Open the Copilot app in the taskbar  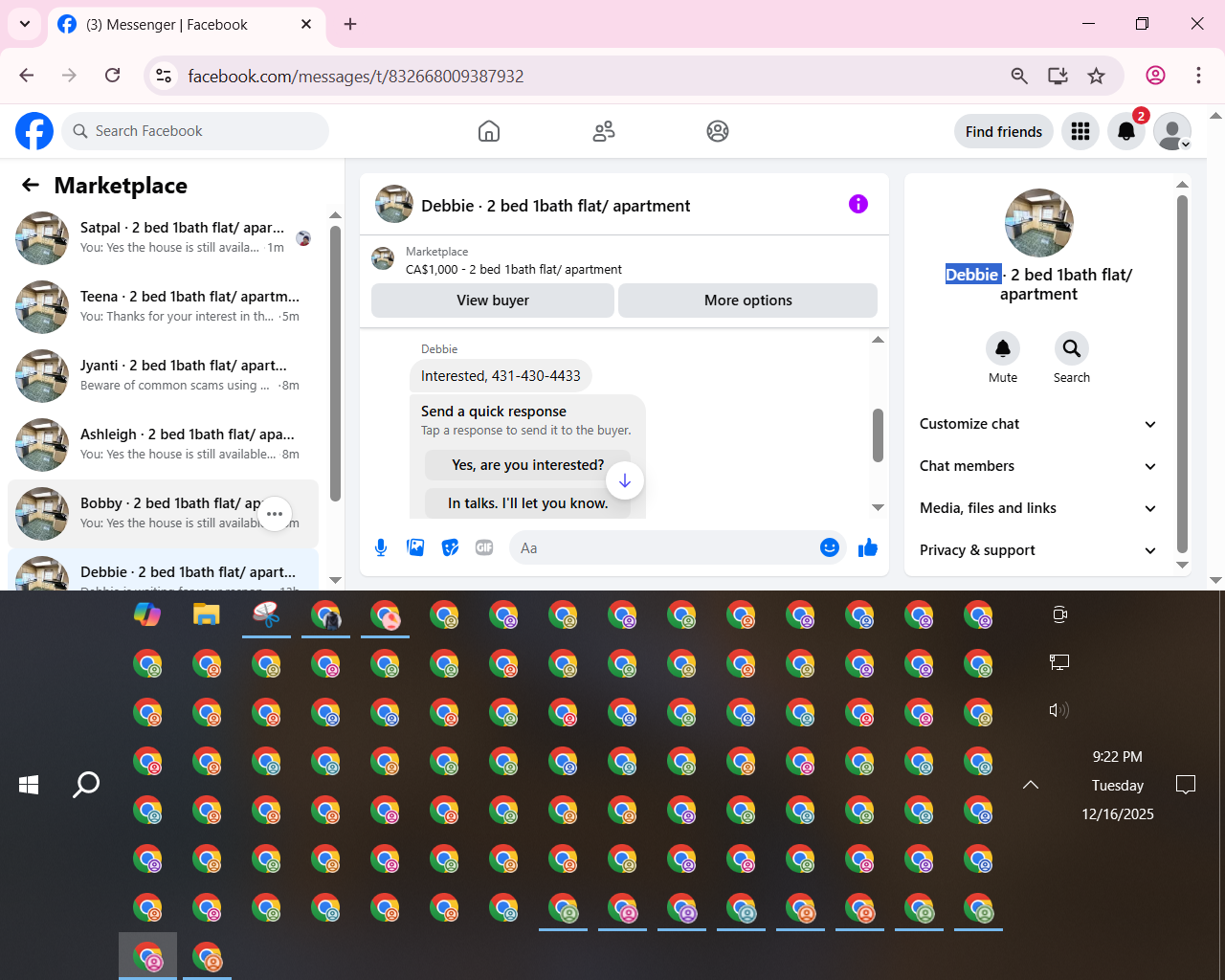coord(147,614)
